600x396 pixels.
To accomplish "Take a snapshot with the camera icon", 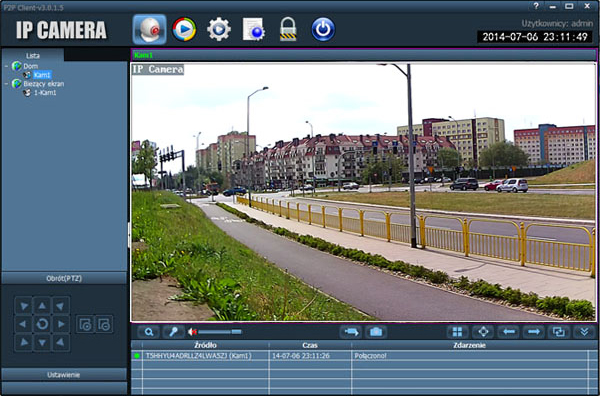I will [x=376, y=332].
